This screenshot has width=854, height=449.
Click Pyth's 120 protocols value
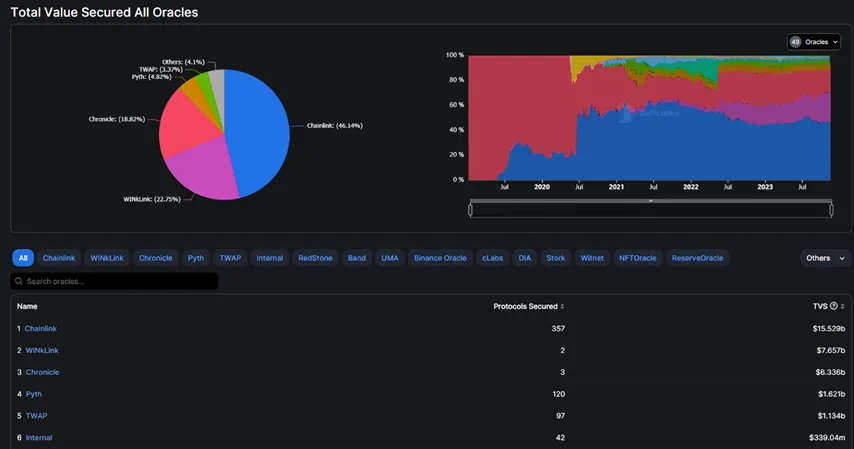point(559,394)
